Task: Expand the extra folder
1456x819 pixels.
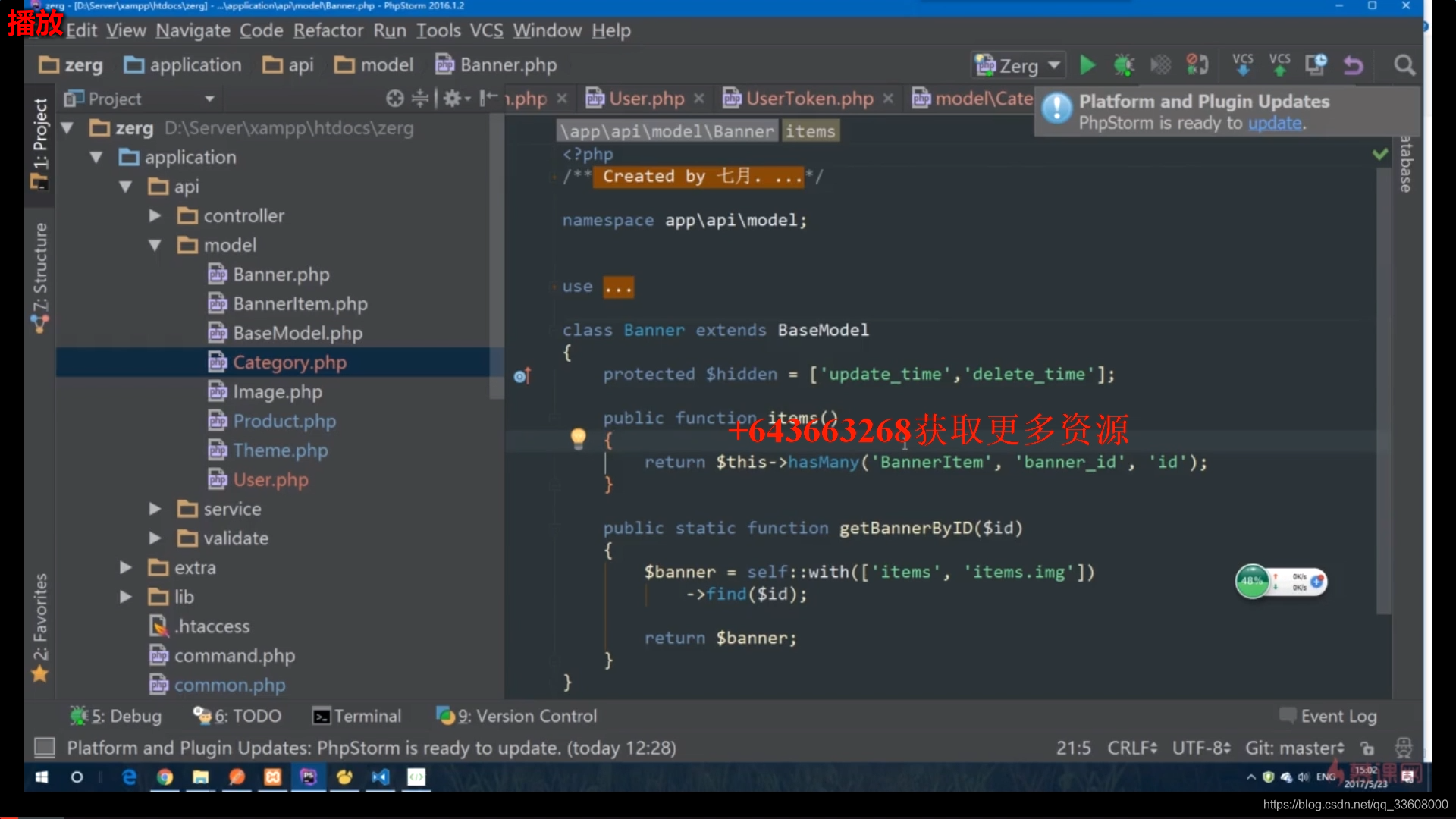Action: point(126,568)
